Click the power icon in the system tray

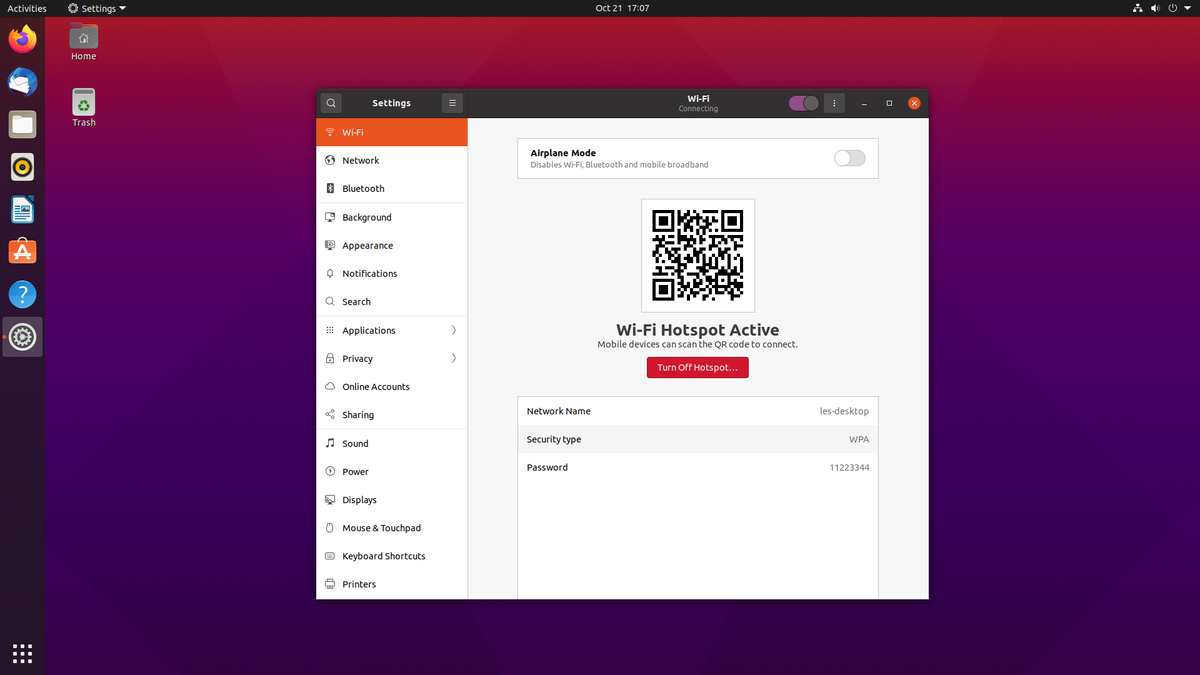pos(1175,8)
